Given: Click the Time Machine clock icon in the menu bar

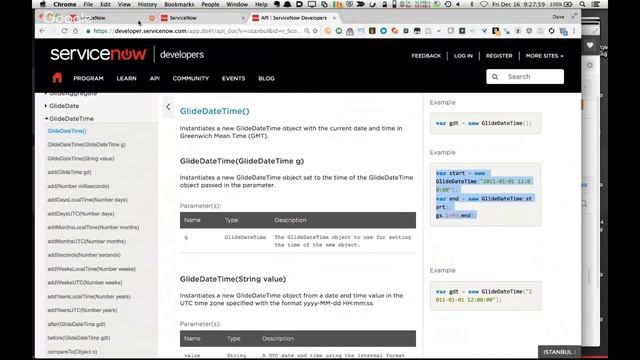Looking at the screenshot, I should tap(448, 4).
